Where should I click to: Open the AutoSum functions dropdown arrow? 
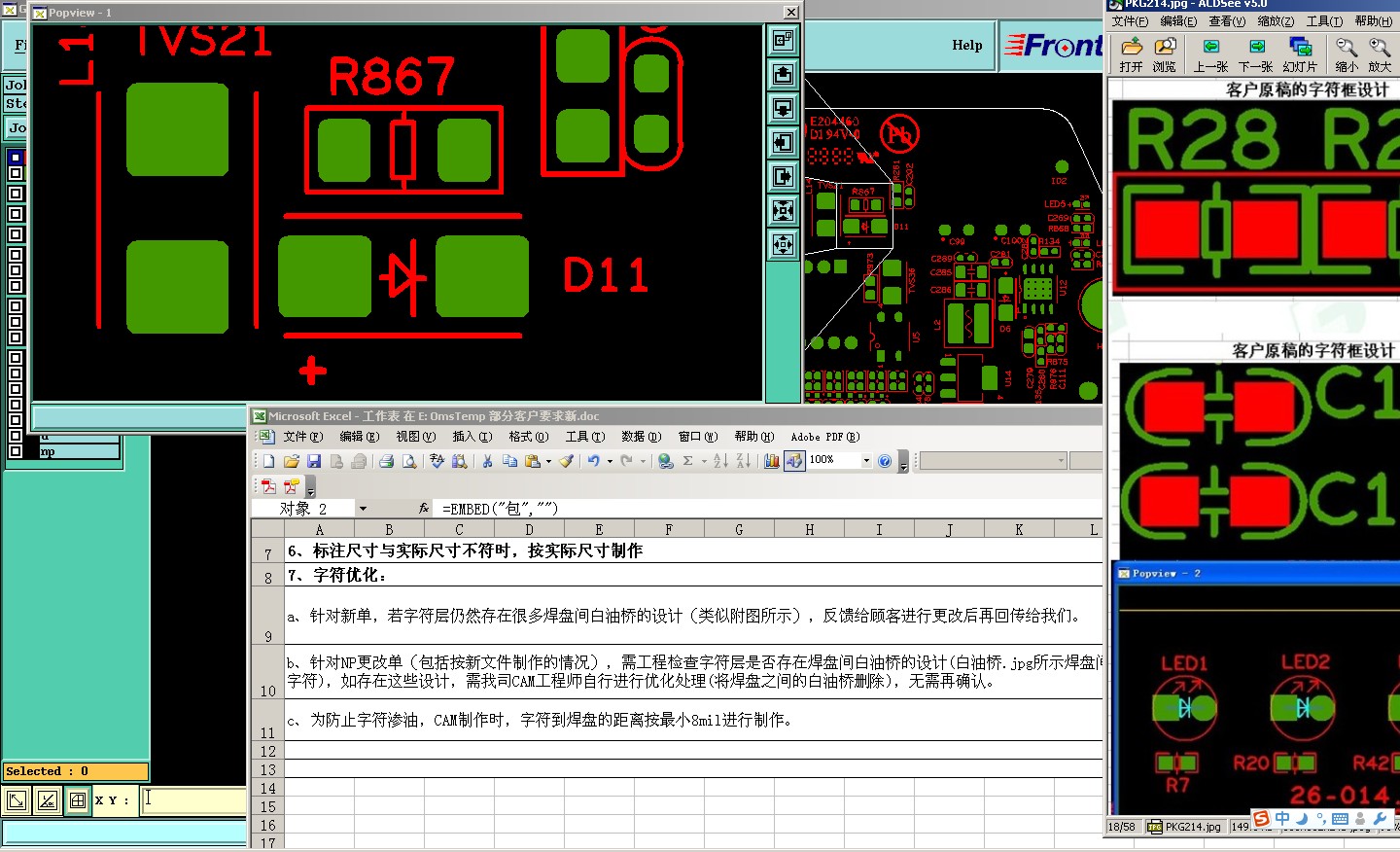click(704, 462)
